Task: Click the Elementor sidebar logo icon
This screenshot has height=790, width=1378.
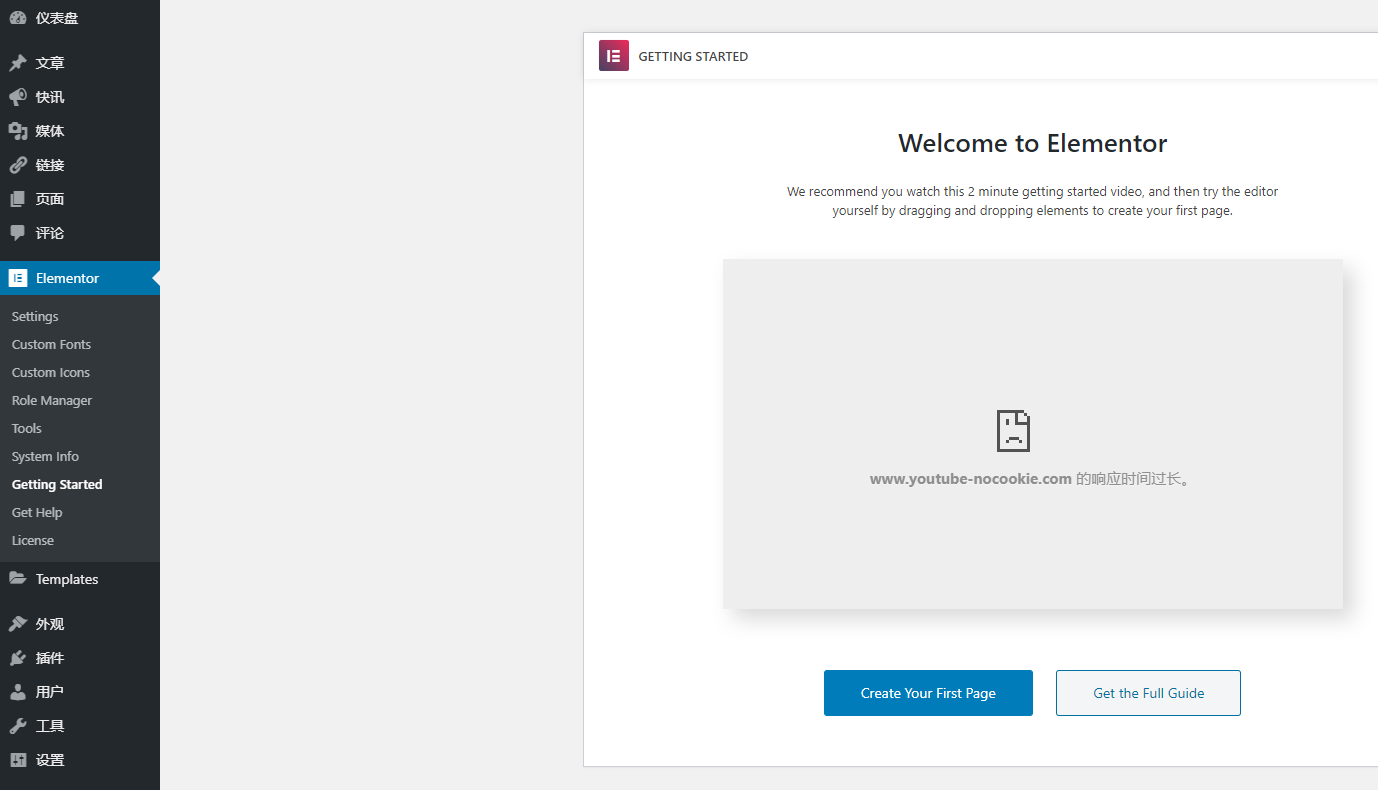Action: (18, 278)
